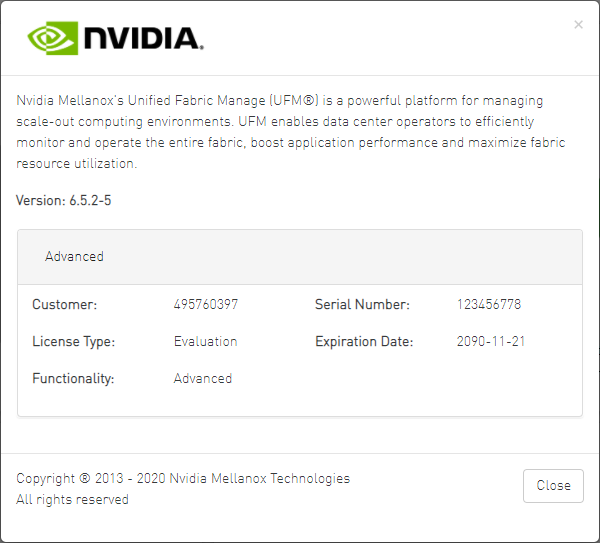The height and width of the screenshot is (543, 600).
Task: Click the Customer label
Action: point(64,305)
